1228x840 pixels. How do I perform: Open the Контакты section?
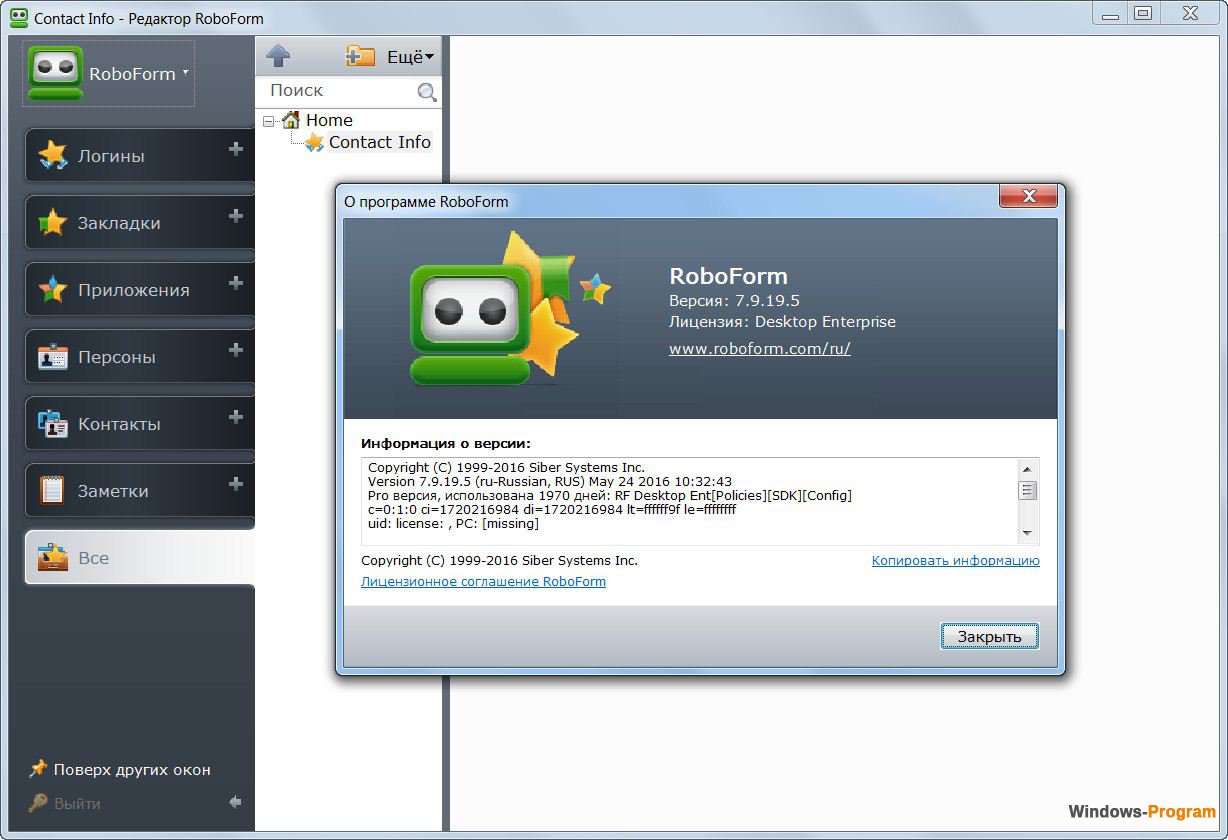coord(139,424)
